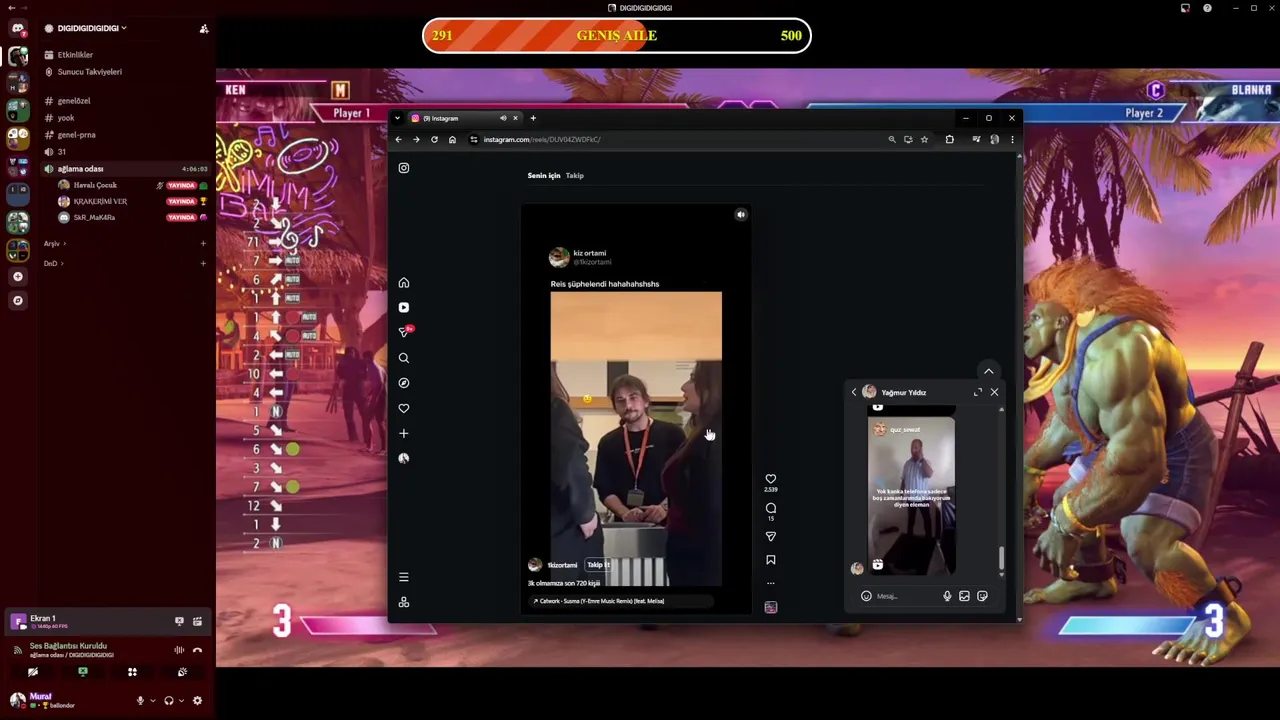Reload the Instagram page
The height and width of the screenshot is (720, 1280).
tap(434, 139)
